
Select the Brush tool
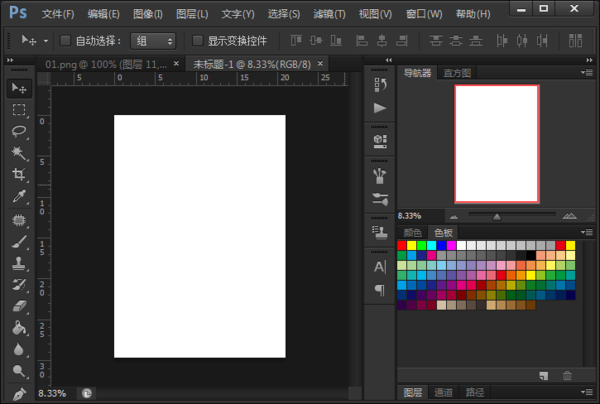click(x=19, y=242)
